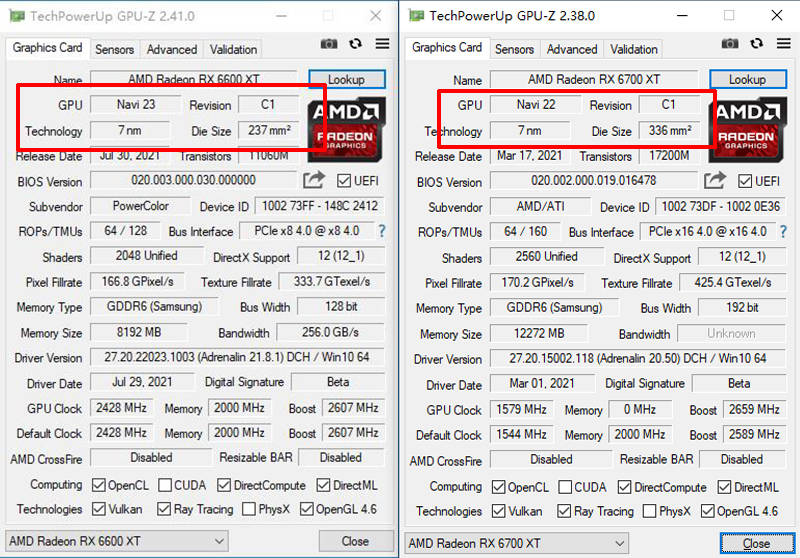Switch to Validation tab in GPU-Z 2.41.0
Viewport: 800px width, 558px height.
pyautogui.click(x=233, y=49)
